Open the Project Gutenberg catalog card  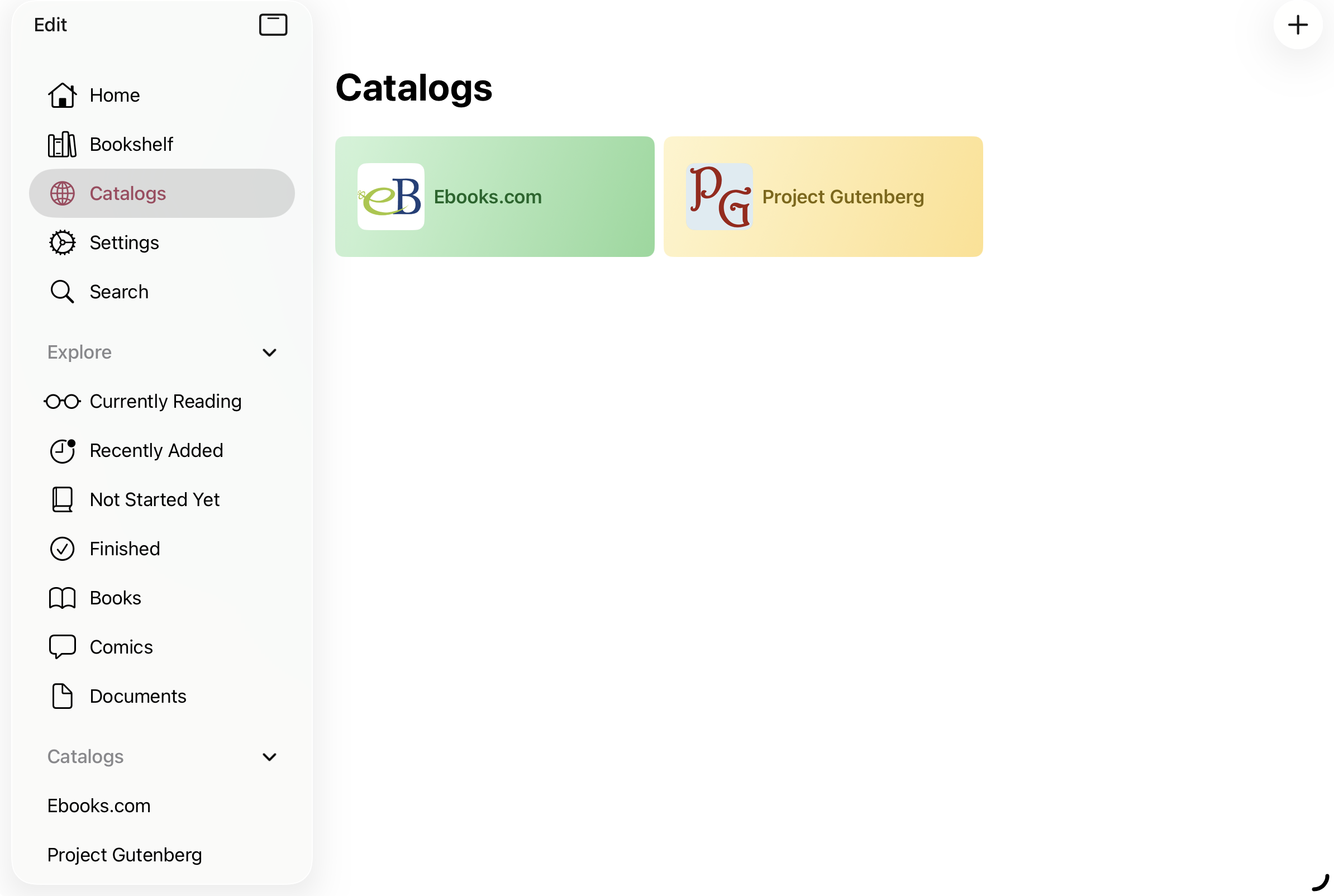[823, 197]
